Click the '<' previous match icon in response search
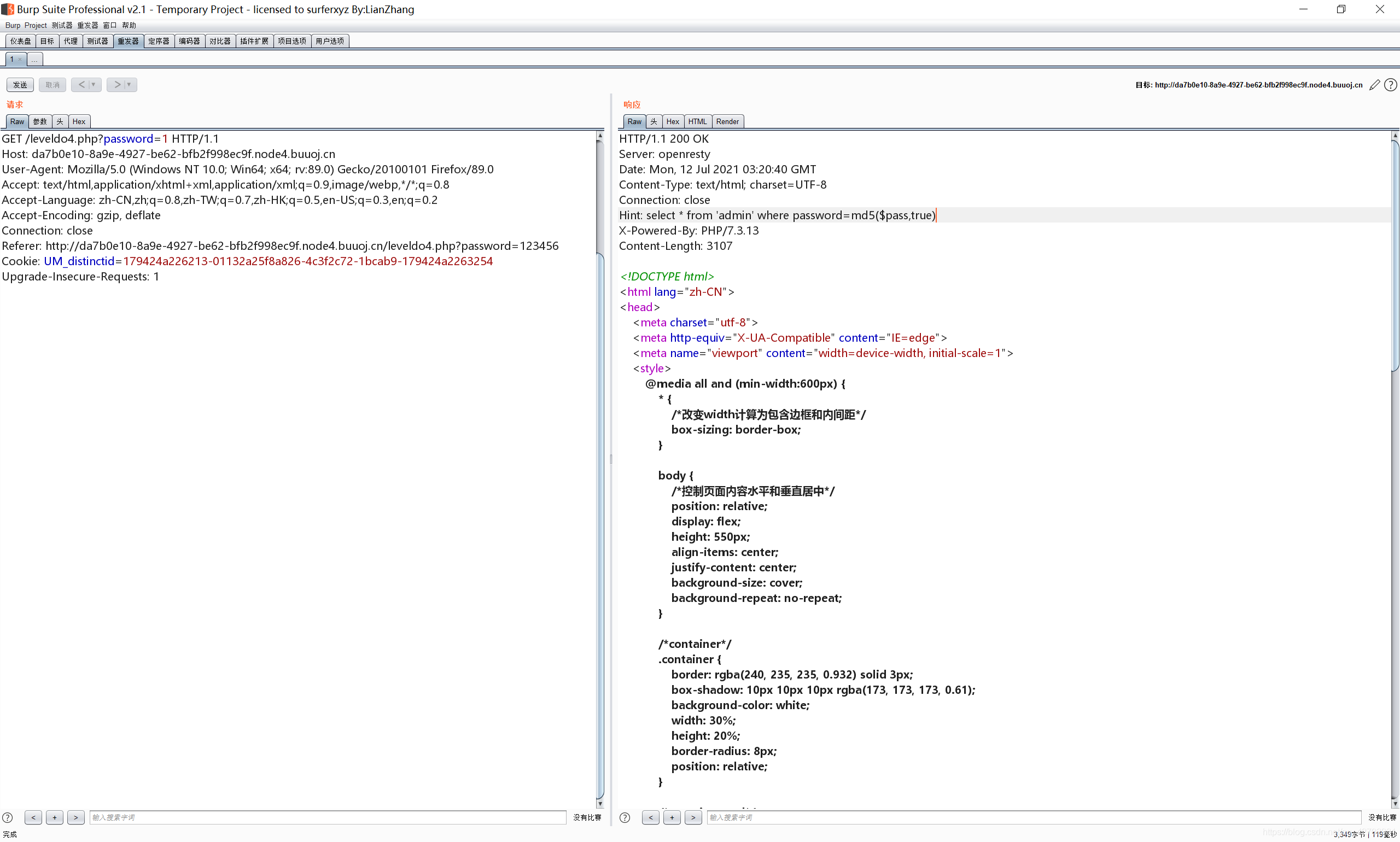This screenshot has width=1400, height=842. (650, 817)
